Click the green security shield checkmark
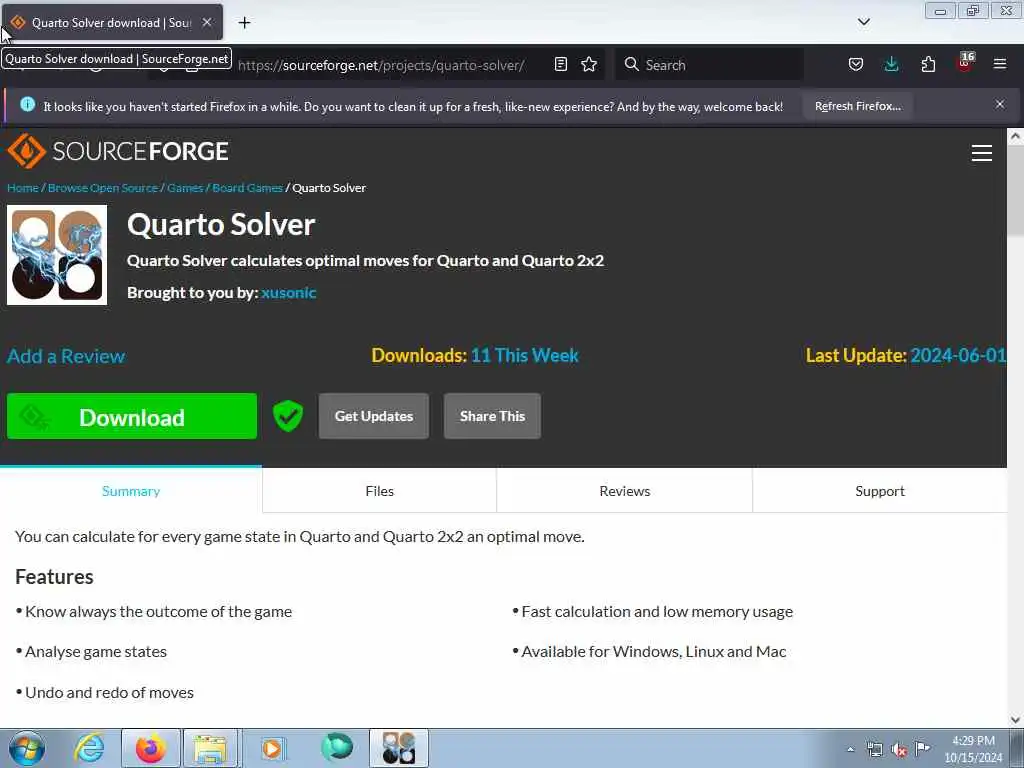Viewport: 1024px width, 768px height. tap(288, 416)
